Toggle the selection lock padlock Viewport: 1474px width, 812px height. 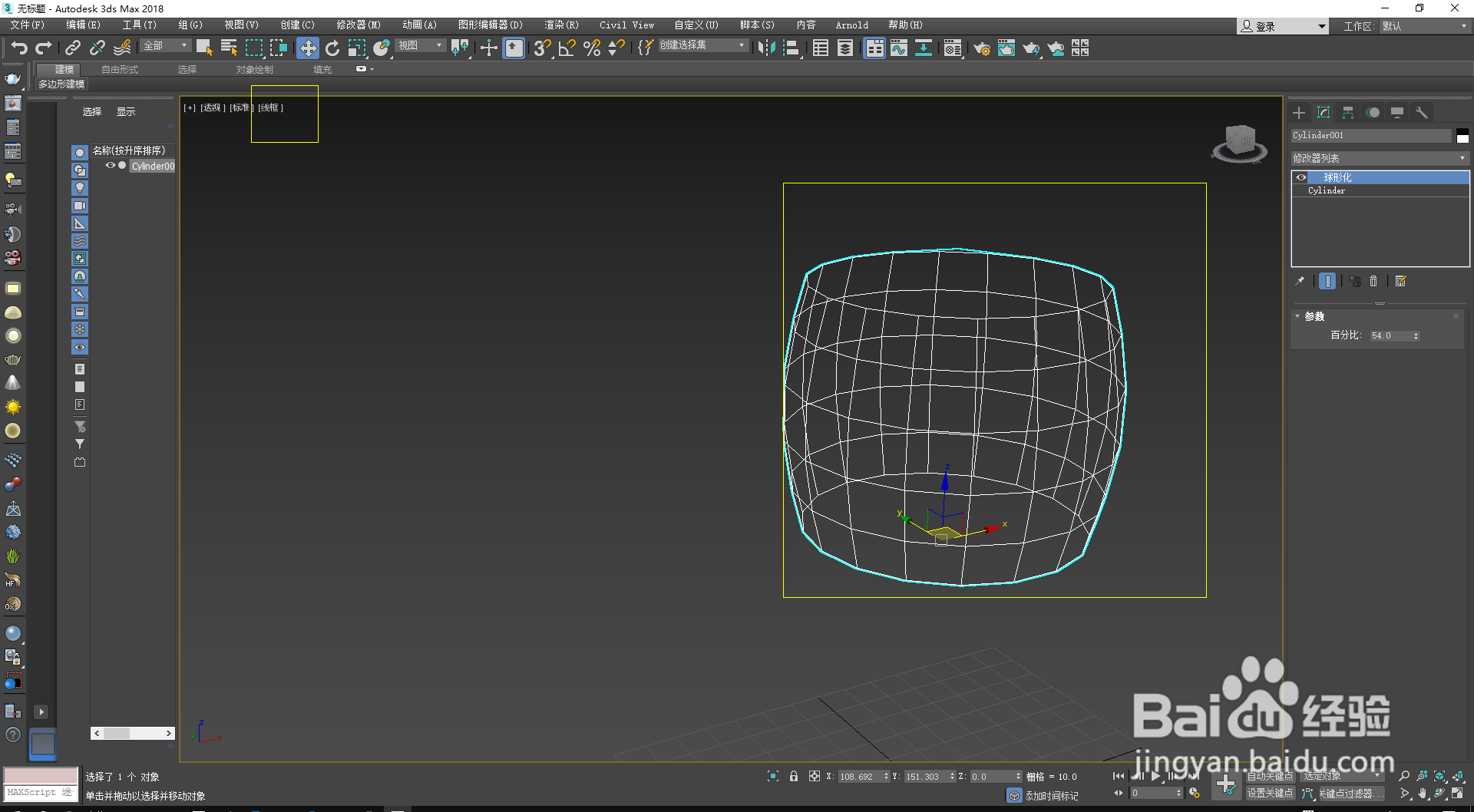794,777
